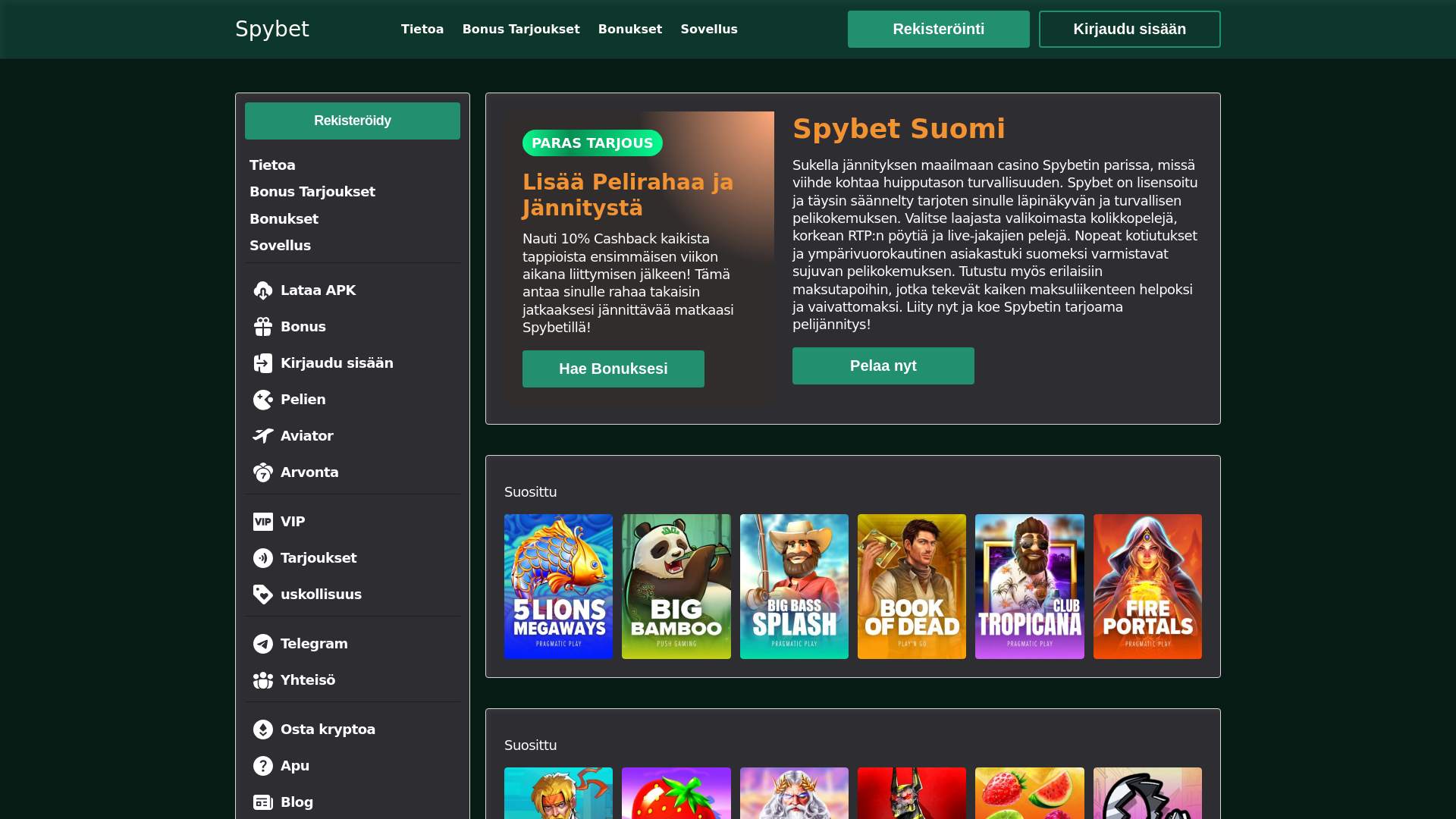The height and width of the screenshot is (819, 1456).
Task: Select Sovellus in the sidebar menu
Action: [280, 246]
